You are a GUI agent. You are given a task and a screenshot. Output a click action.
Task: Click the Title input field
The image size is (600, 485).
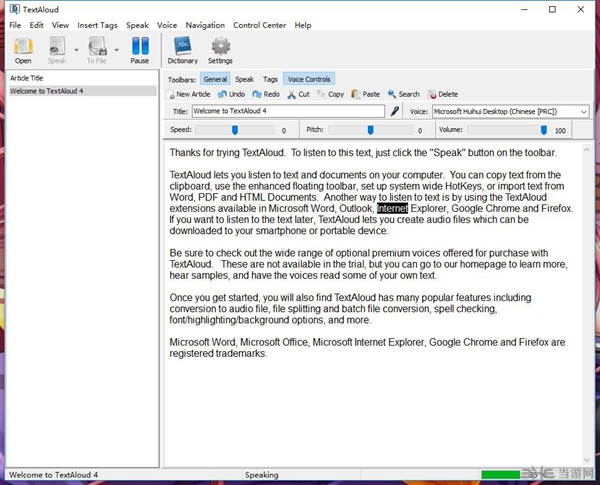tap(287, 112)
